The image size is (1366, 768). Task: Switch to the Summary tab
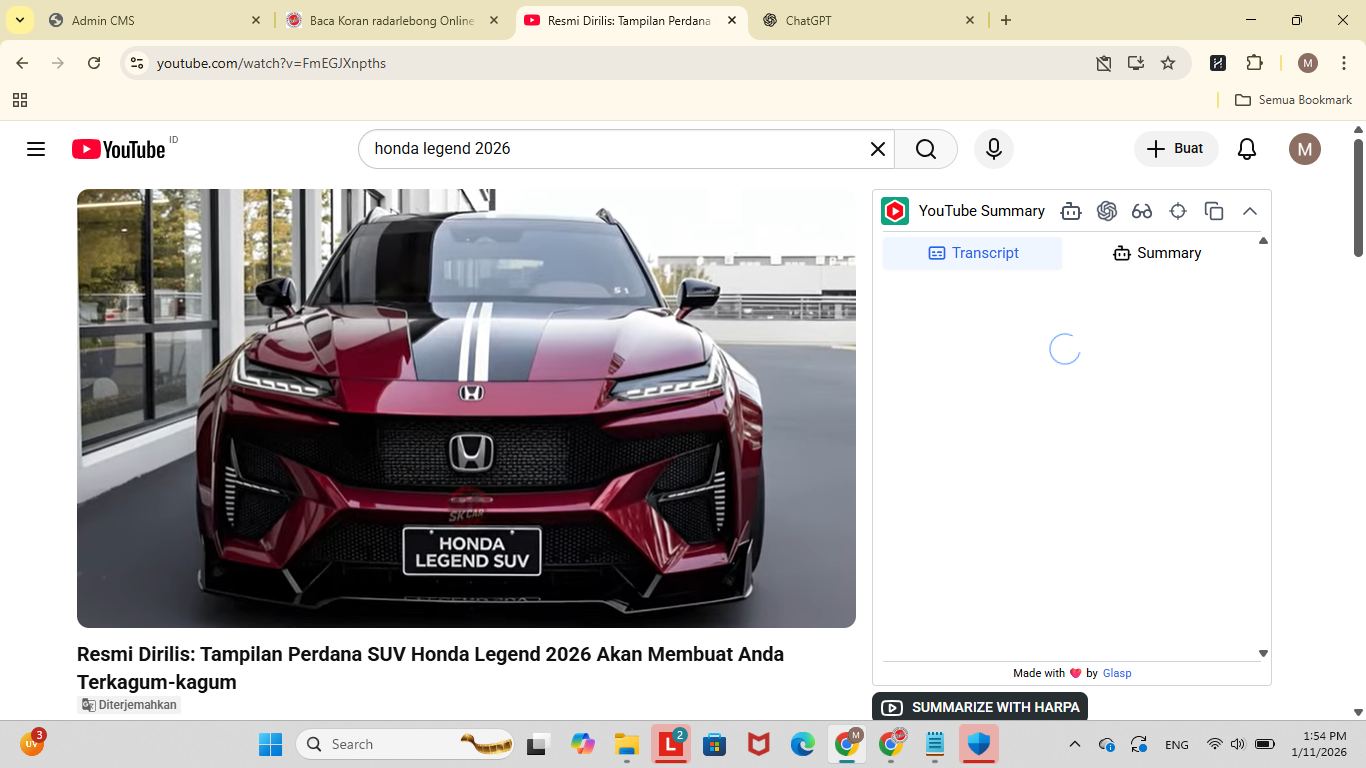1156,252
